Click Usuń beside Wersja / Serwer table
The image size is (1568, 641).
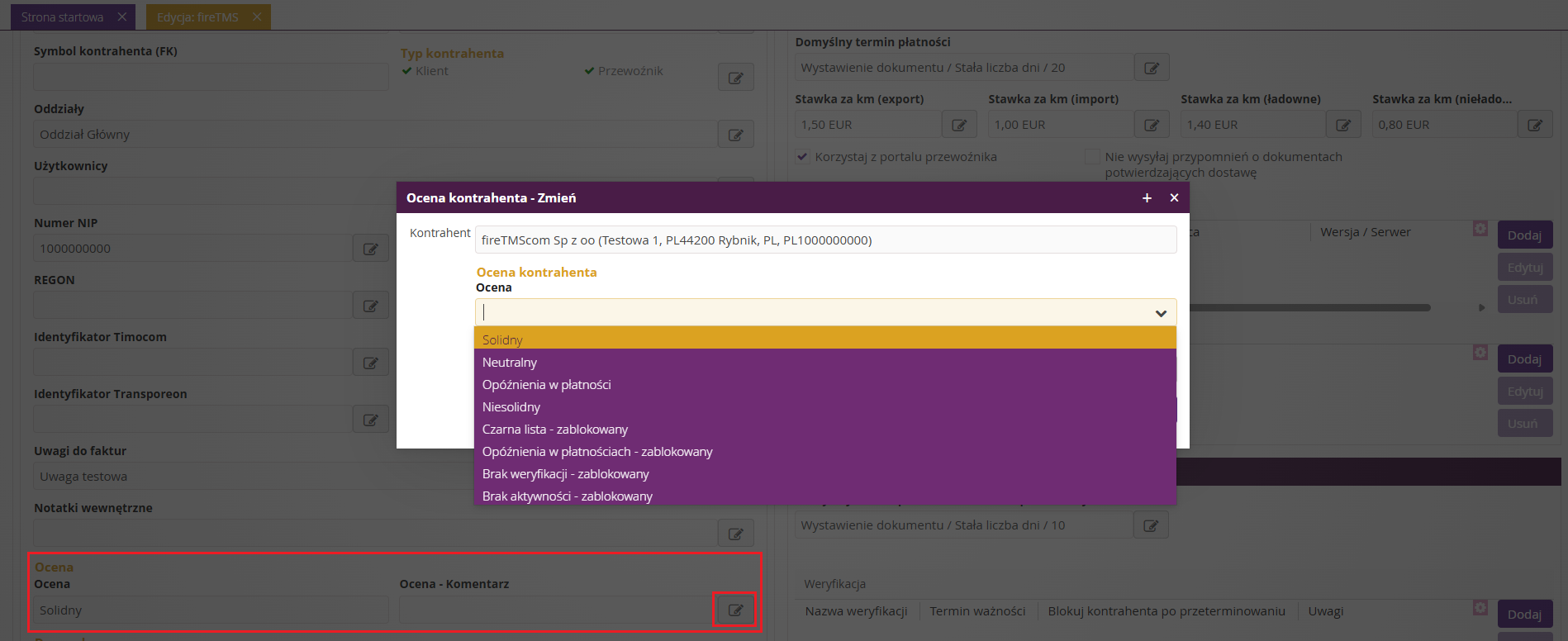[1524, 299]
